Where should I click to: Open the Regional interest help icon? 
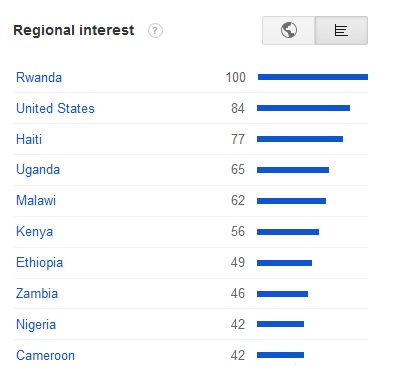point(155,31)
